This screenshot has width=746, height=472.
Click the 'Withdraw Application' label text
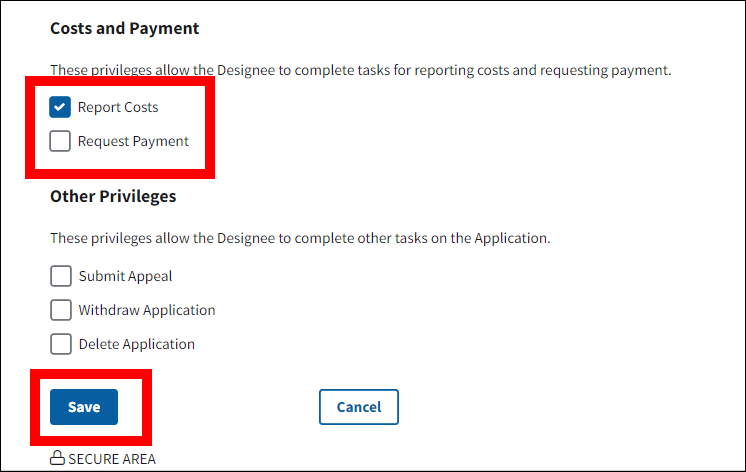[x=147, y=310]
